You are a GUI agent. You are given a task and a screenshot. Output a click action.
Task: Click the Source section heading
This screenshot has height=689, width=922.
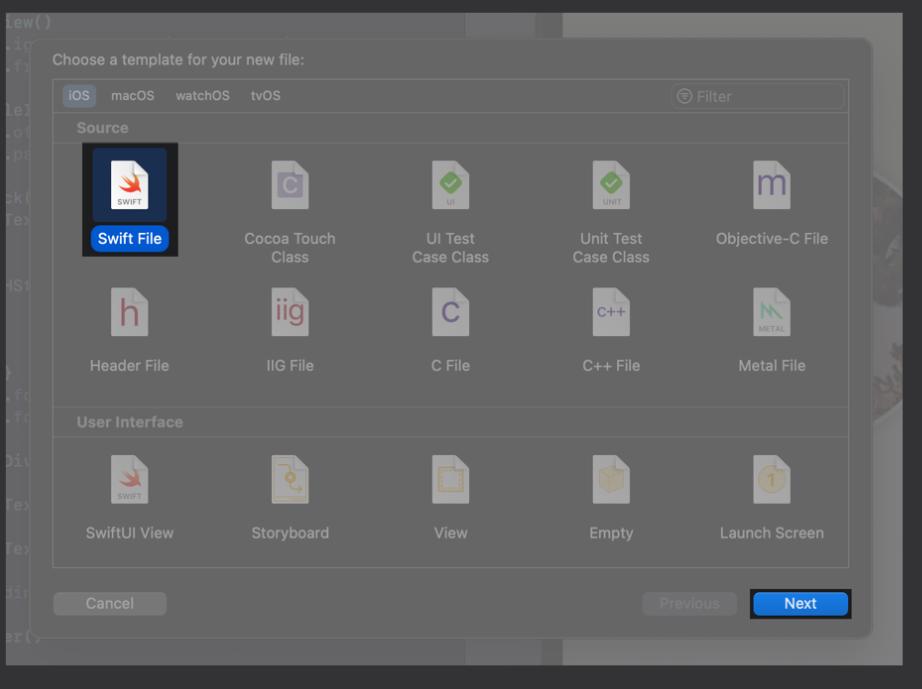(x=102, y=128)
